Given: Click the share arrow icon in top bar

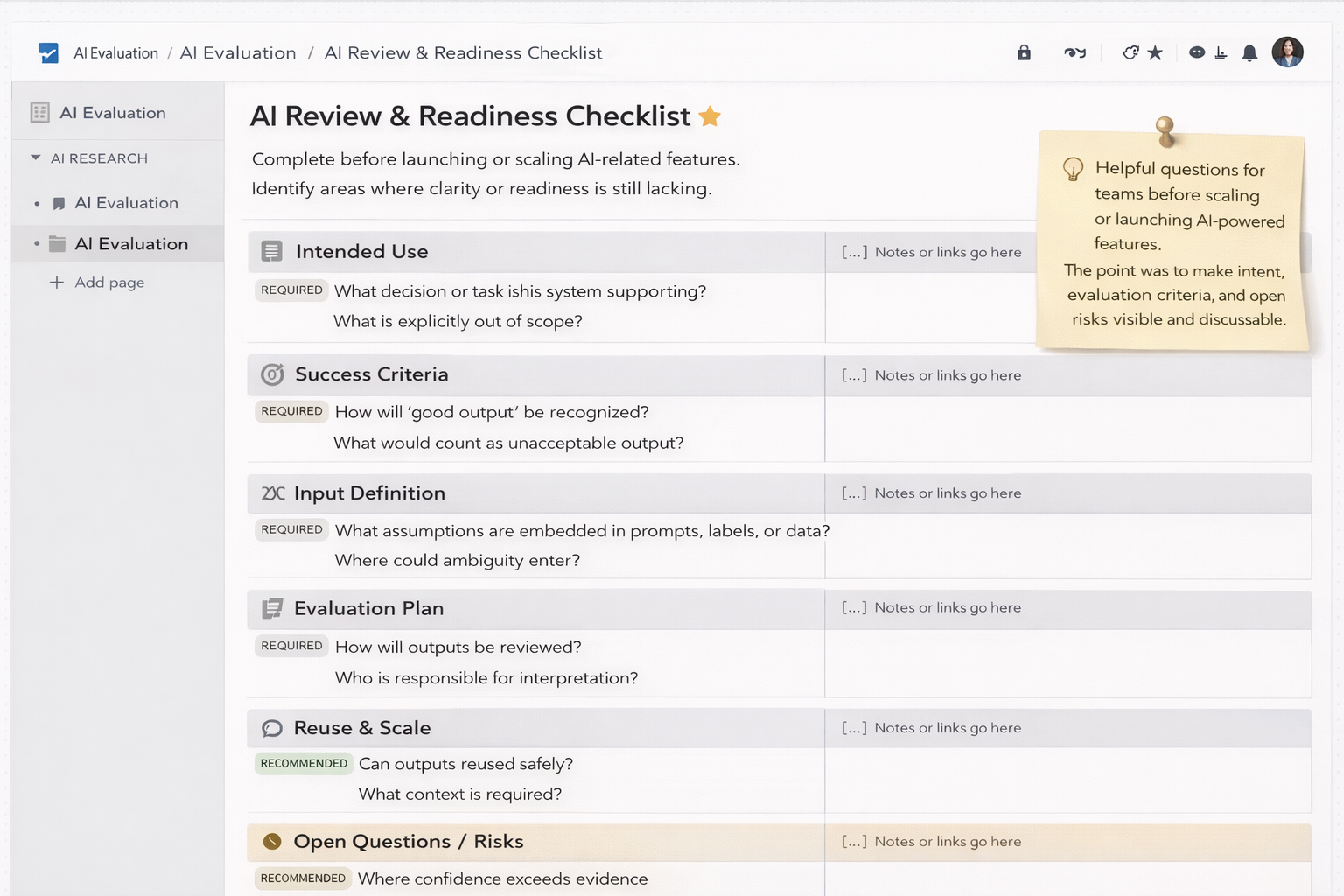Looking at the screenshot, I should coord(1130,52).
